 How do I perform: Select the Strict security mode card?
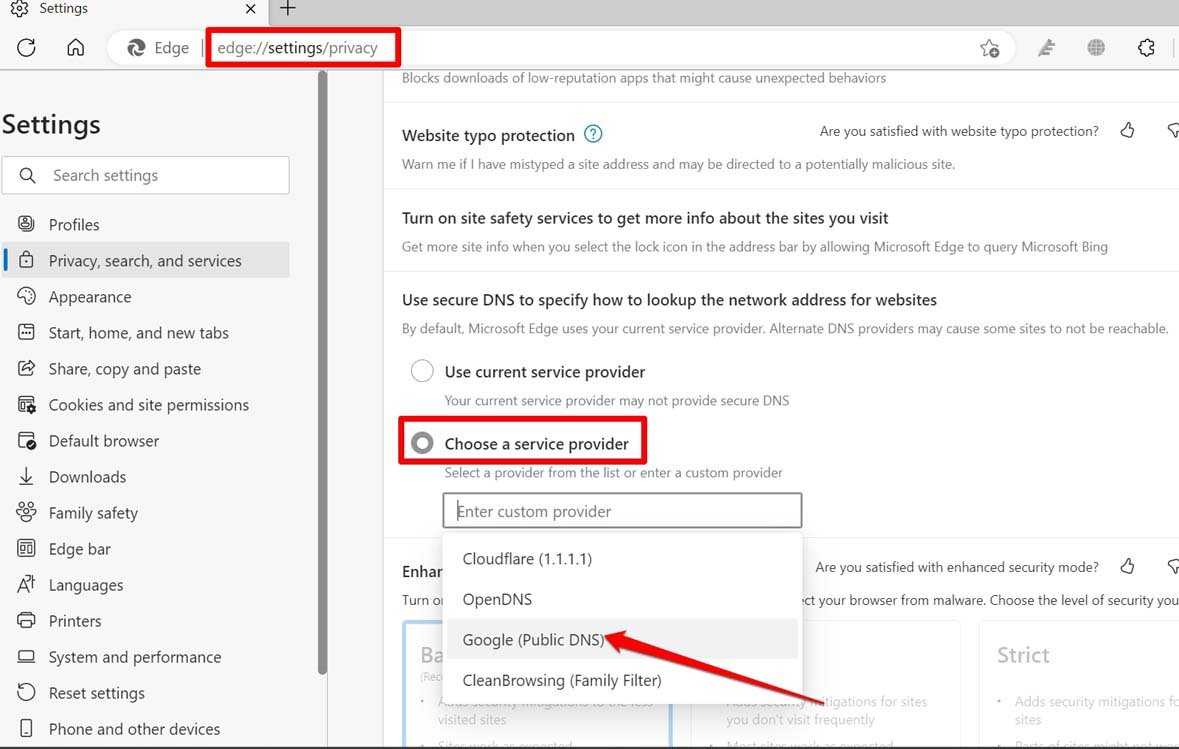(x=1079, y=683)
